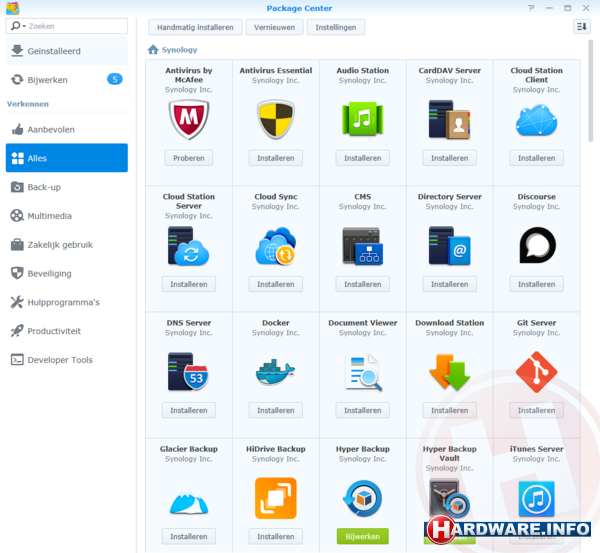The height and width of the screenshot is (553, 600).
Task: Select the Multimedia category
Action: coord(67,216)
